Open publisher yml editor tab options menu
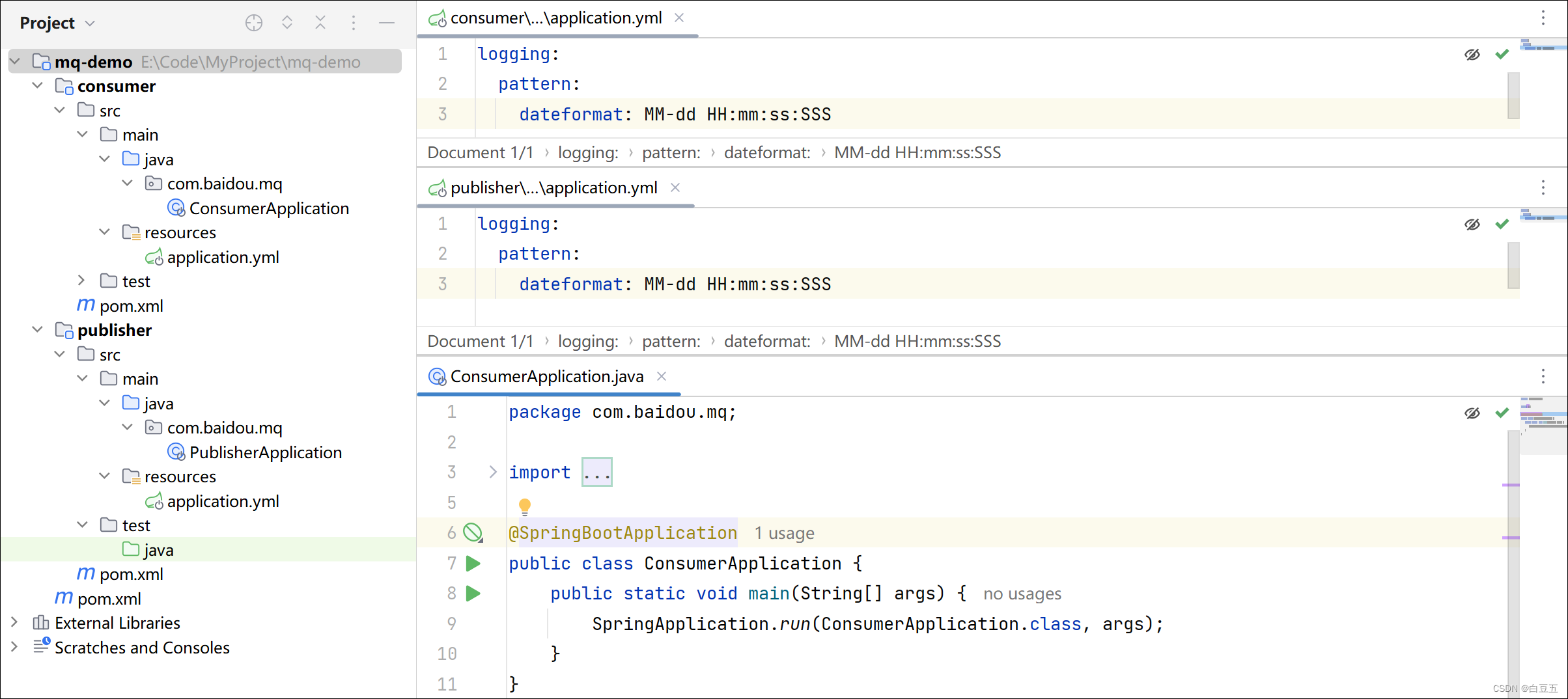Image resolution: width=1568 pixels, height=699 pixels. 1543,187
